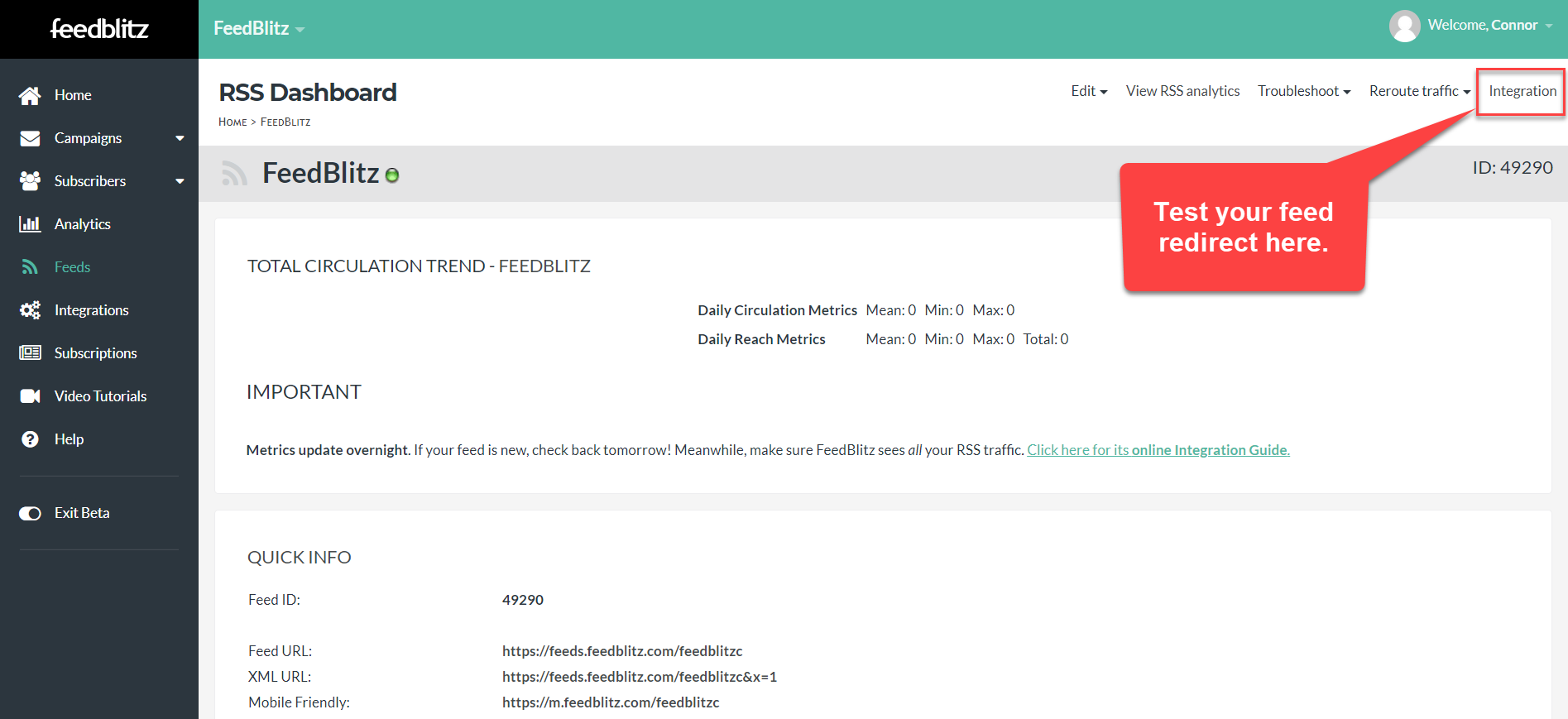This screenshot has width=1568, height=719.
Task: Click the online Integration Guide link
Action: pyautogui.click(x=1158, y=450)
